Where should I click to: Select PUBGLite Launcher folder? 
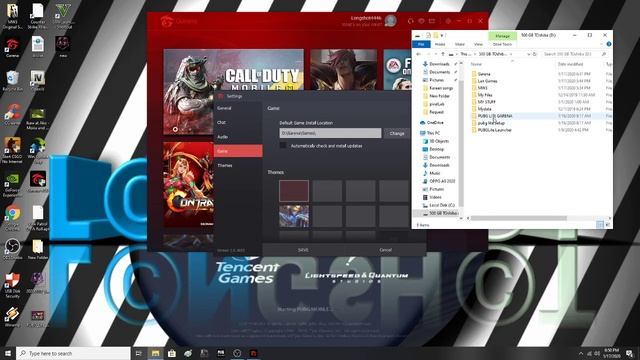click(494, 130)
